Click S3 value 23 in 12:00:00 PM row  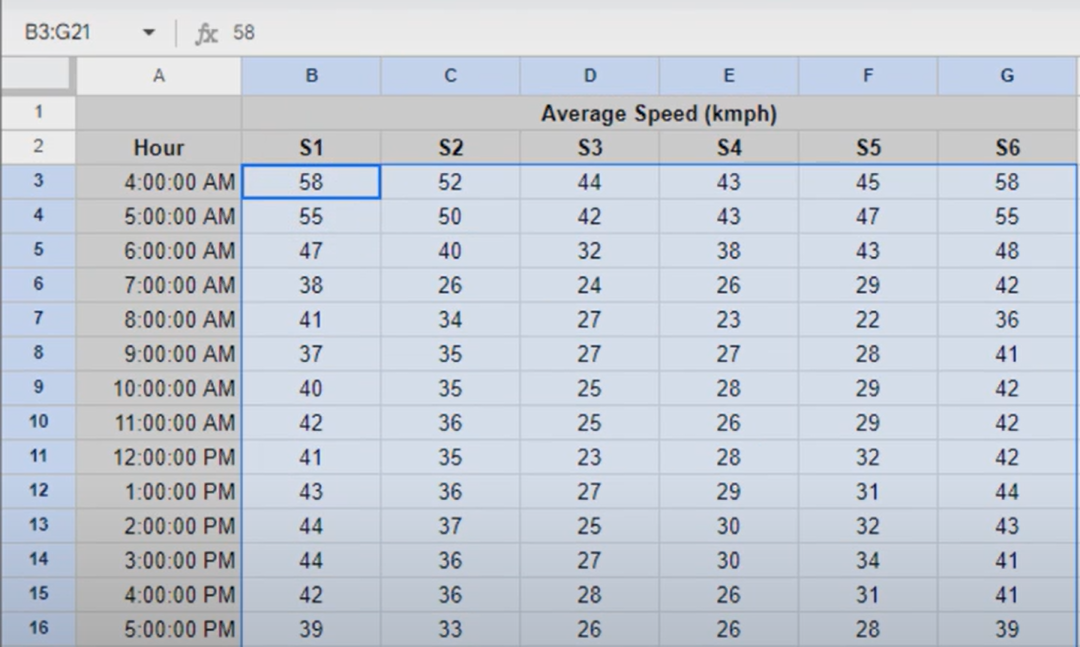(x=590, y=458)
